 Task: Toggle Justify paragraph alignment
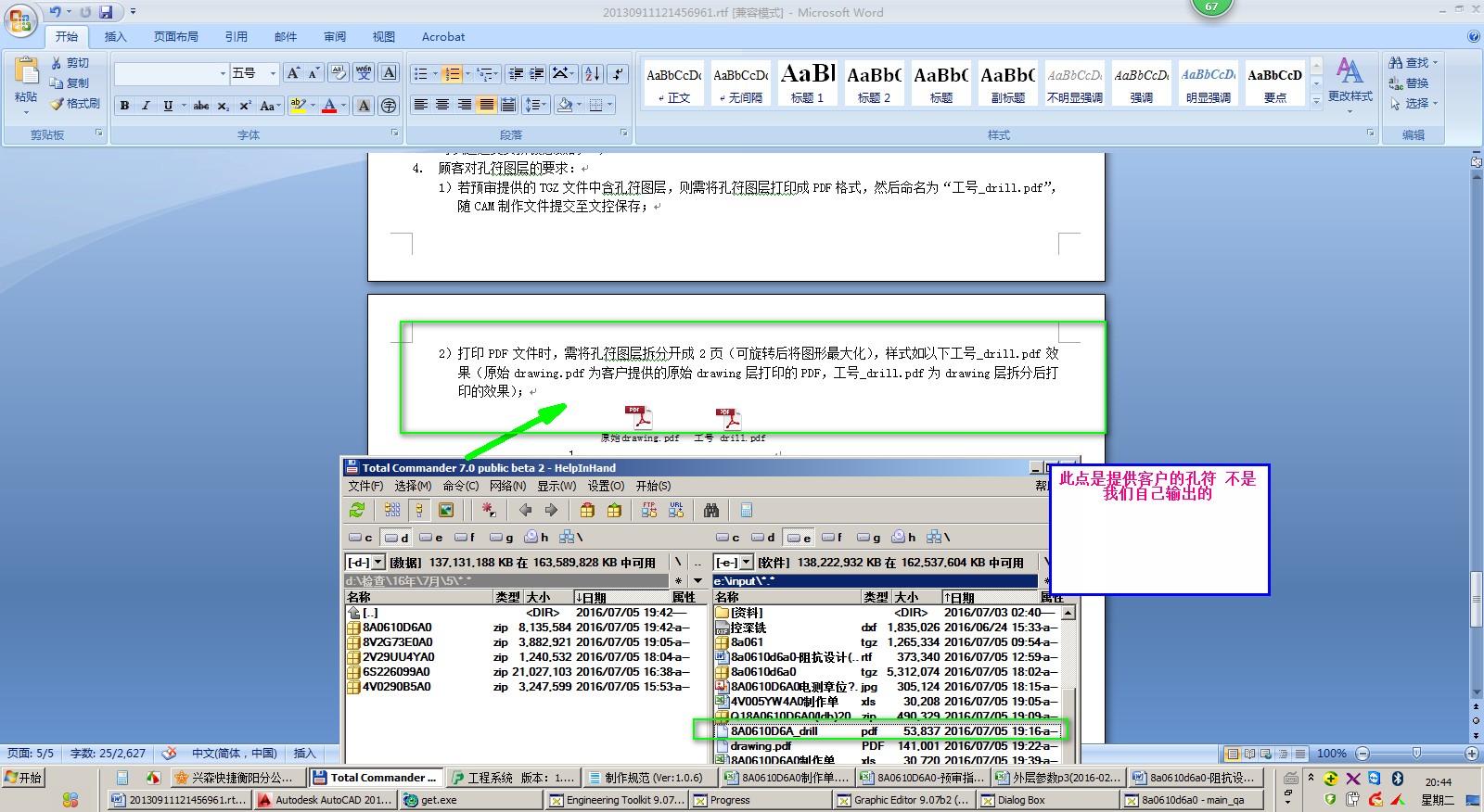tap(486, 105)
